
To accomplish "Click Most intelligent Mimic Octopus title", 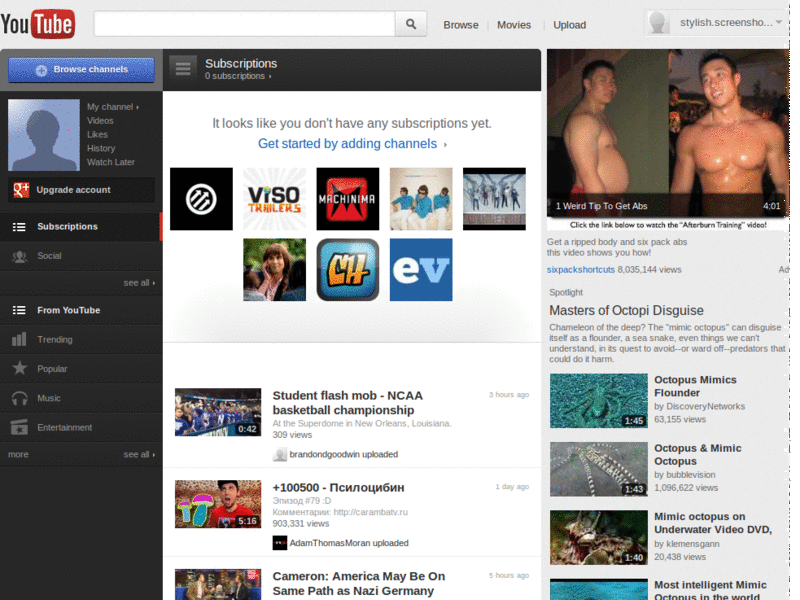I will coord(710,590).
